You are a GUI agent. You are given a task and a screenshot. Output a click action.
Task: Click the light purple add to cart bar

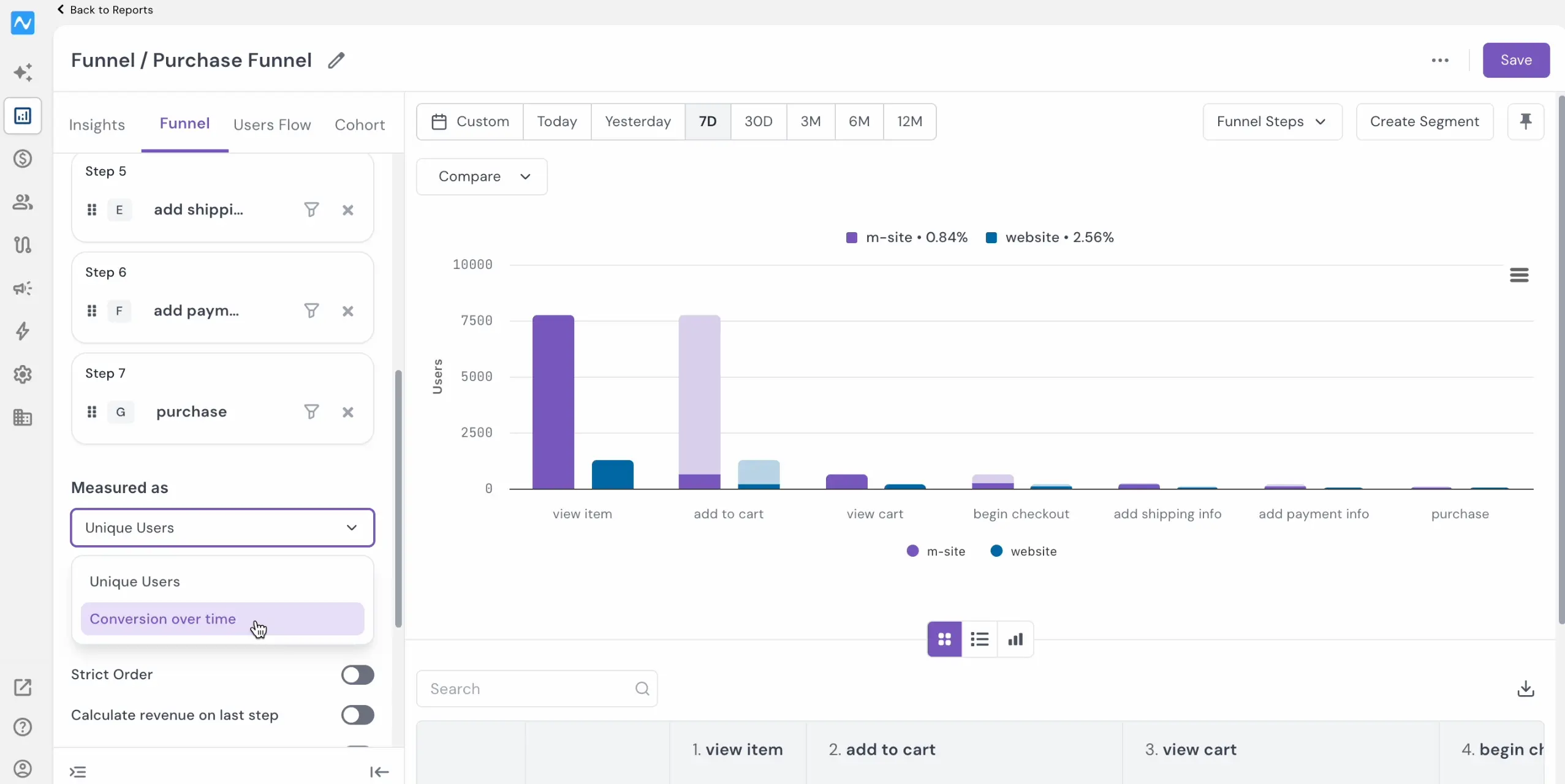pos(699,394)
